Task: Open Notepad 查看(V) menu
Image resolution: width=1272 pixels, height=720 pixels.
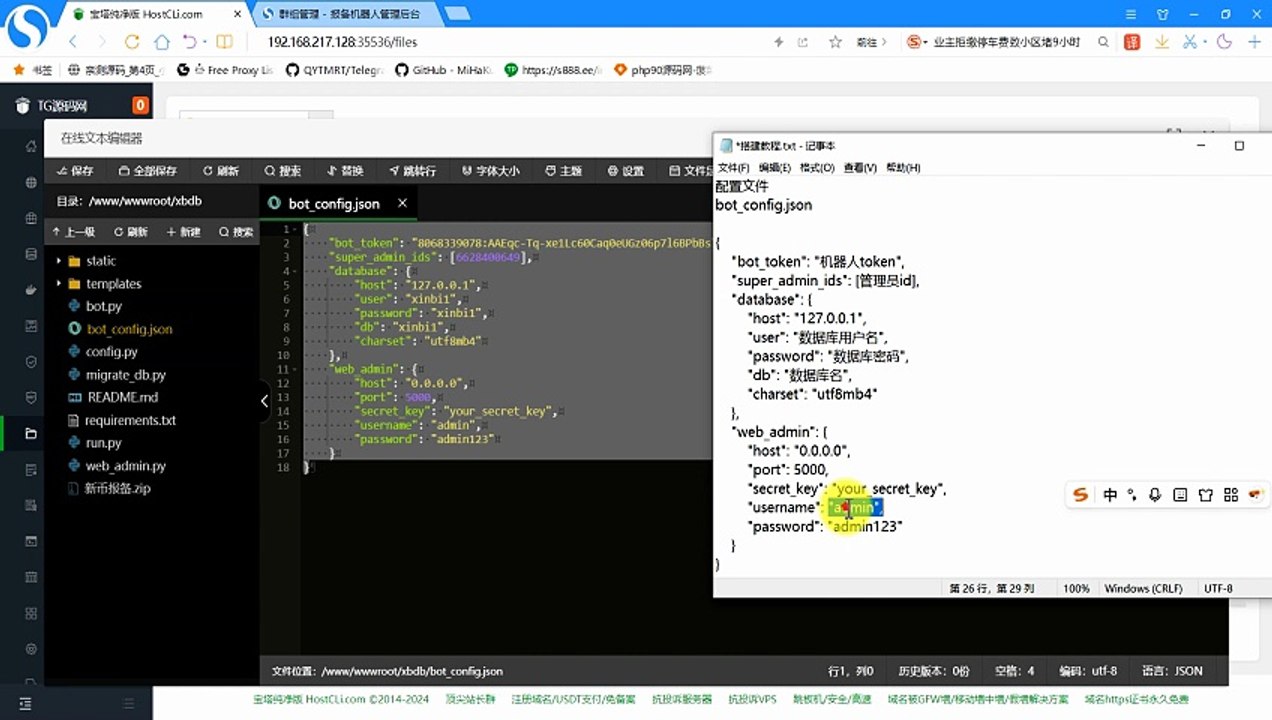Action: click(860, 168)
